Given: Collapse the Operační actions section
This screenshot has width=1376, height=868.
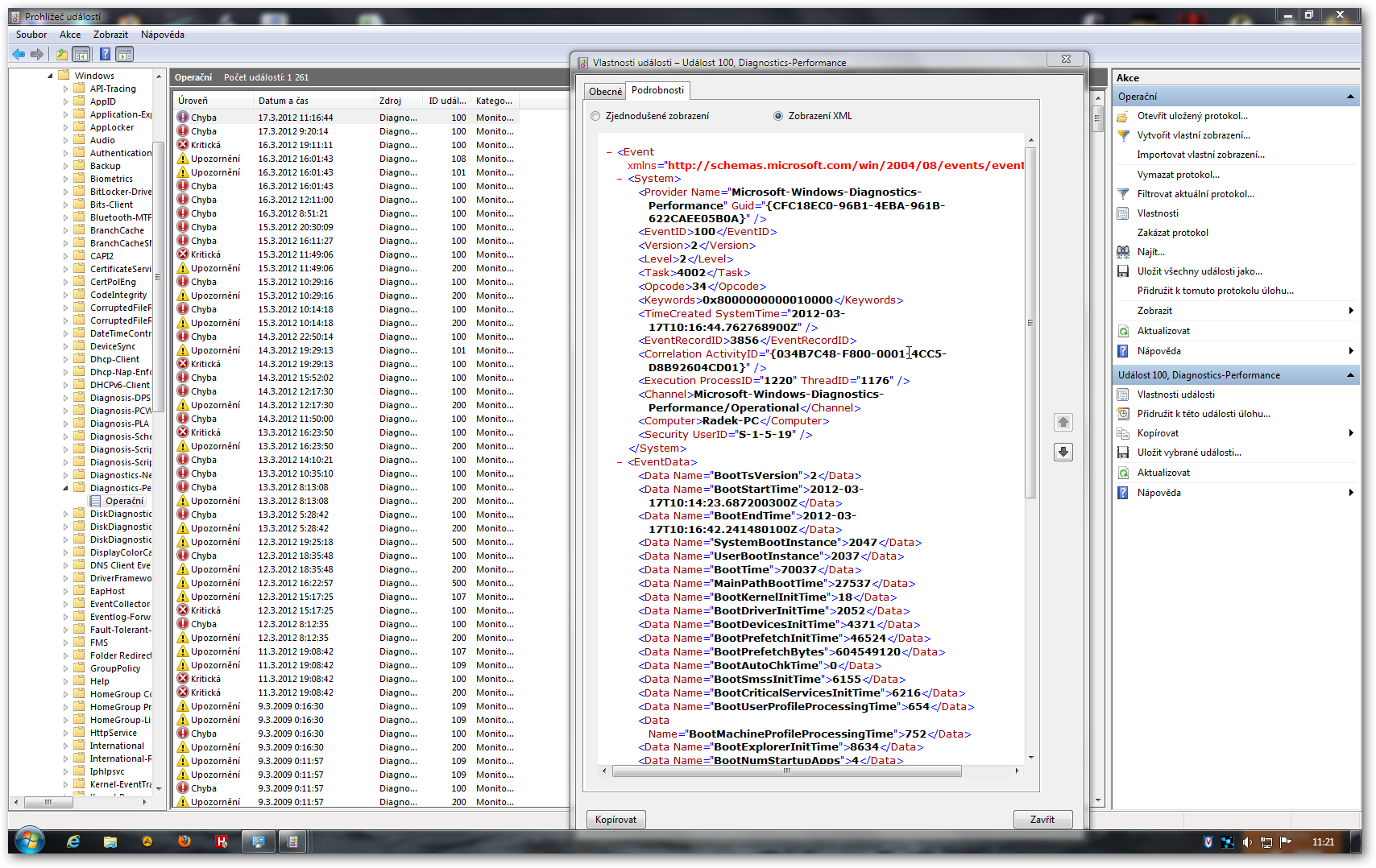Looking at the screenshot, I should coord(1350,97).
